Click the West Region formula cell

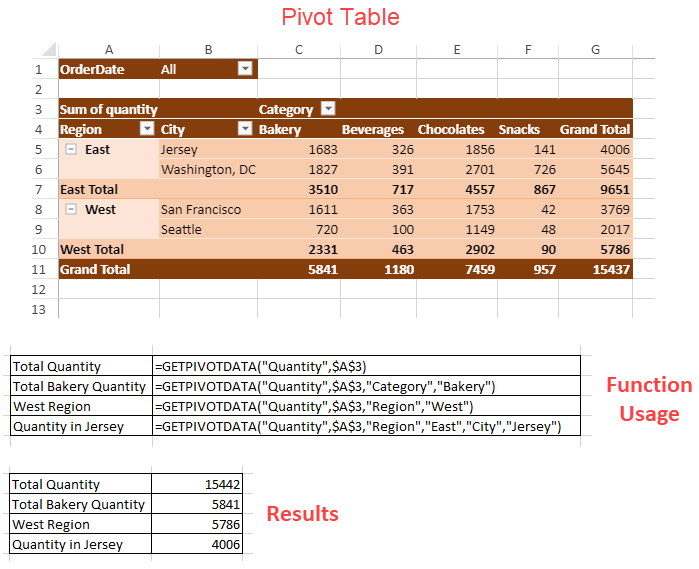click(366, 406)
